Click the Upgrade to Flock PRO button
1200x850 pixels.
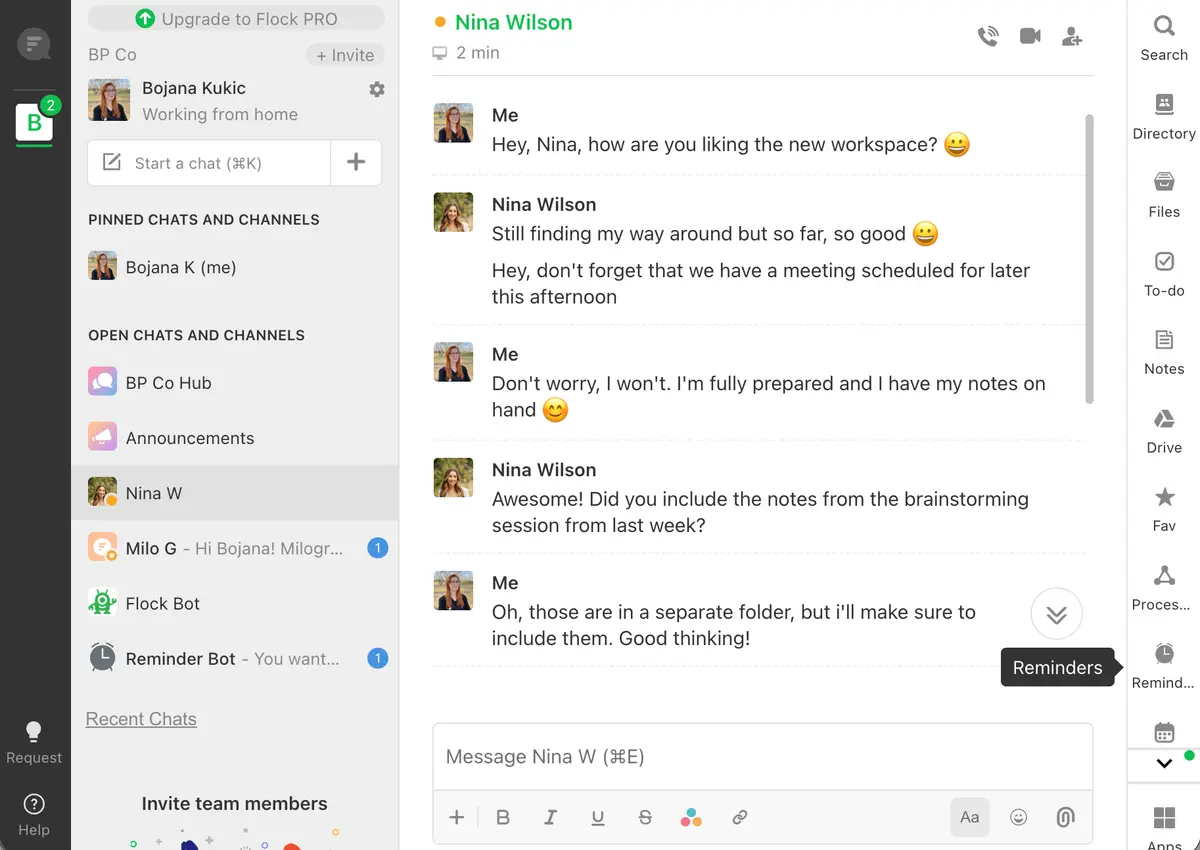(x=236, y=19)
